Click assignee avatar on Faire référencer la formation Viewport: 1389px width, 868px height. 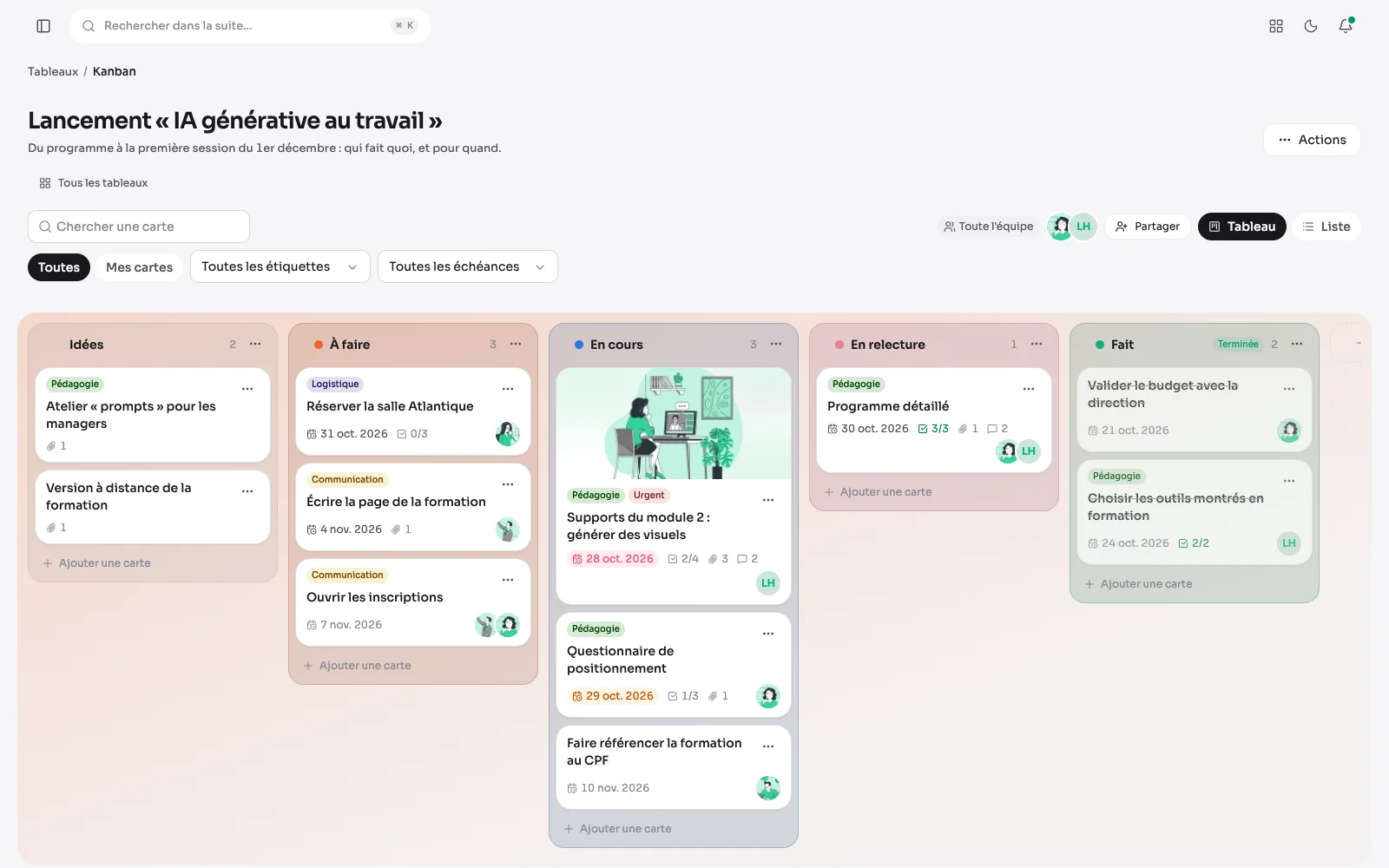point(768,788)
